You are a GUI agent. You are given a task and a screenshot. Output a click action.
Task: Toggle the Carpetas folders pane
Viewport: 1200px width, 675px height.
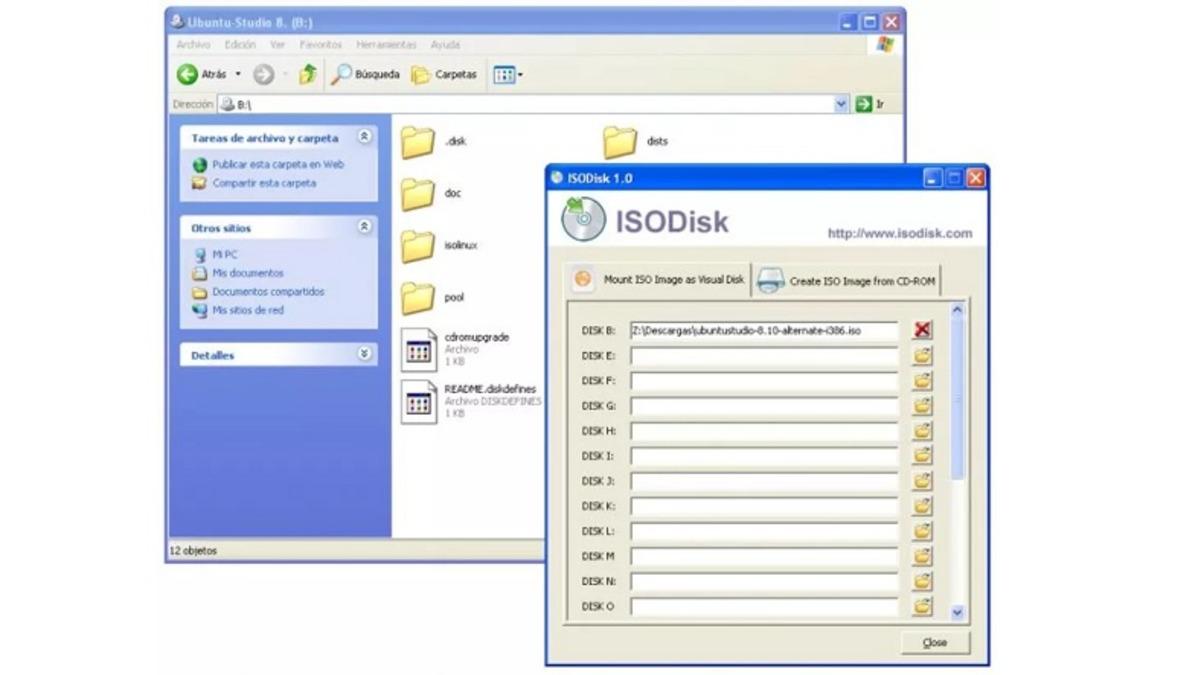point(444,74)
